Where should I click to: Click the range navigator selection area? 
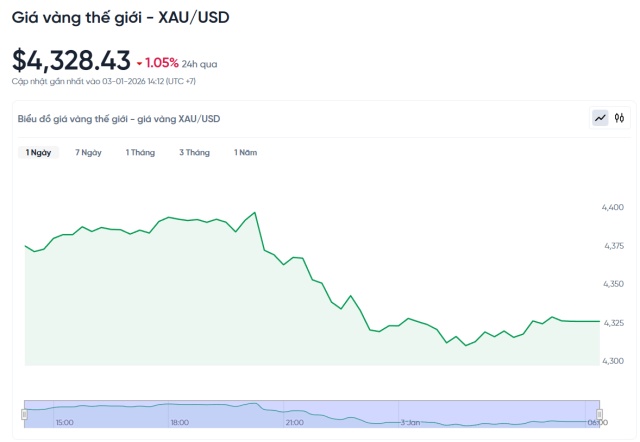[312, 412]
